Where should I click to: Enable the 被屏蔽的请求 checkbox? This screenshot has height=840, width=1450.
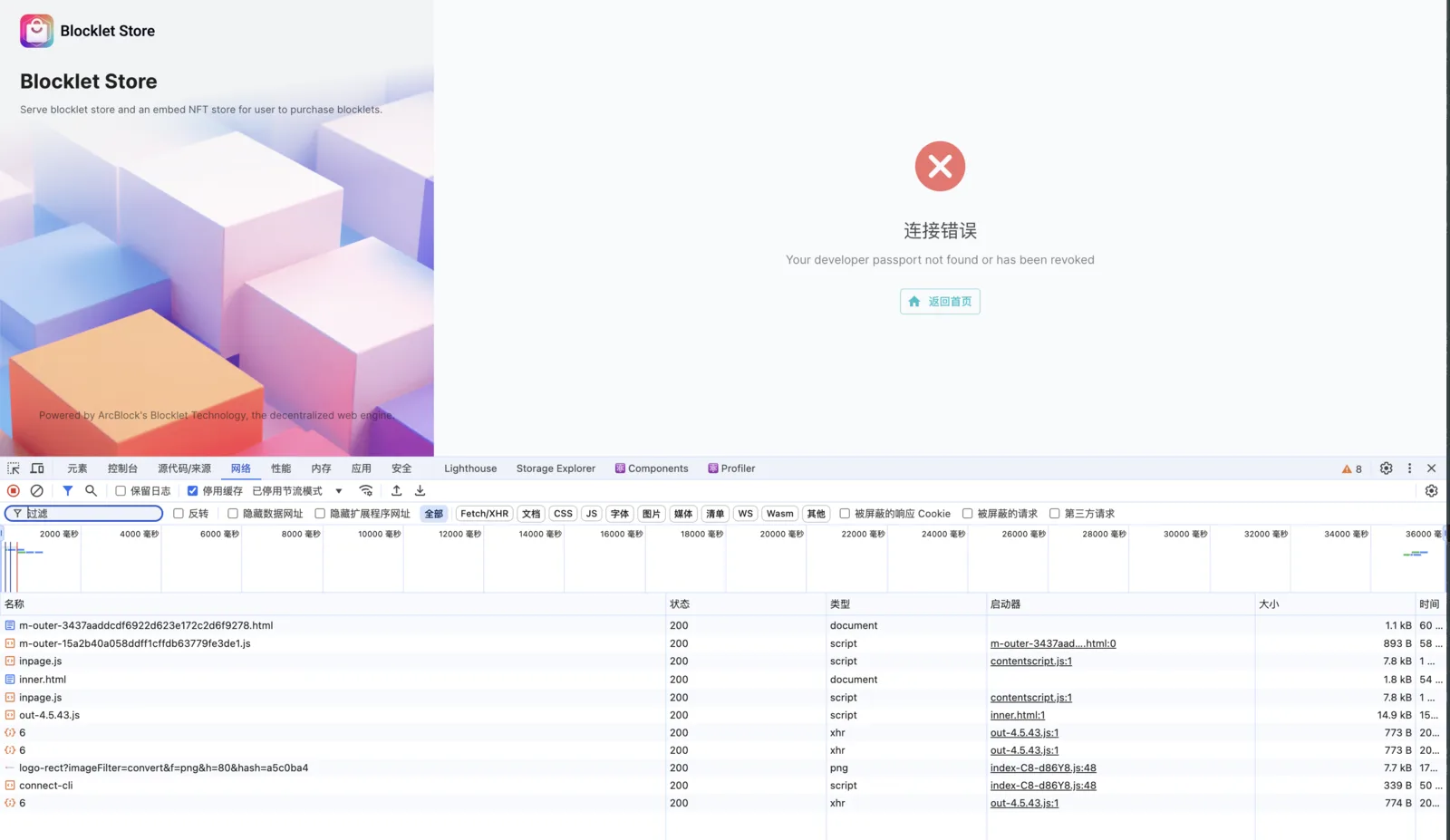tap(967, 514)
